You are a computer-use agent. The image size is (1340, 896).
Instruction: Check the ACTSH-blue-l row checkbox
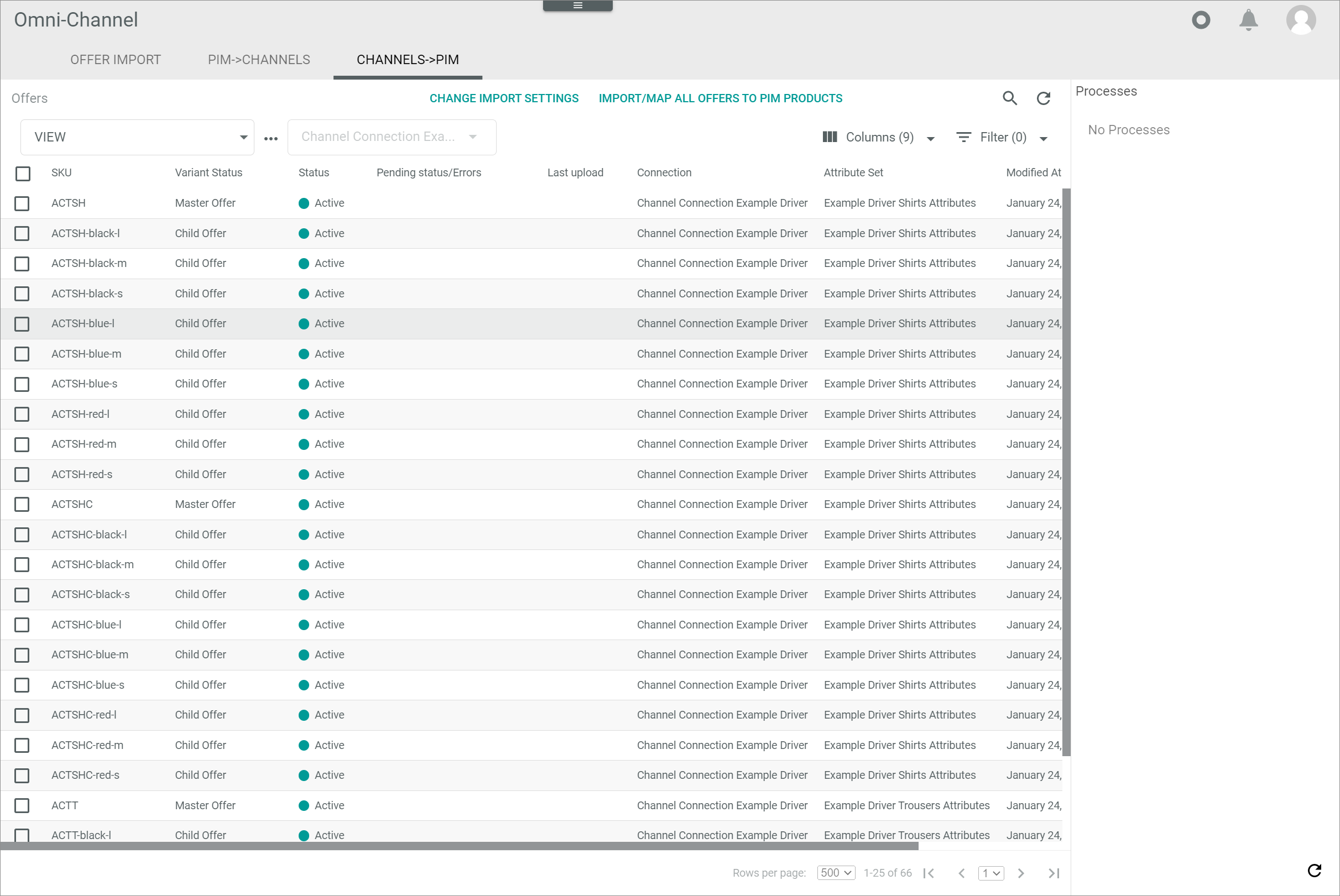[x=22, y=324]
